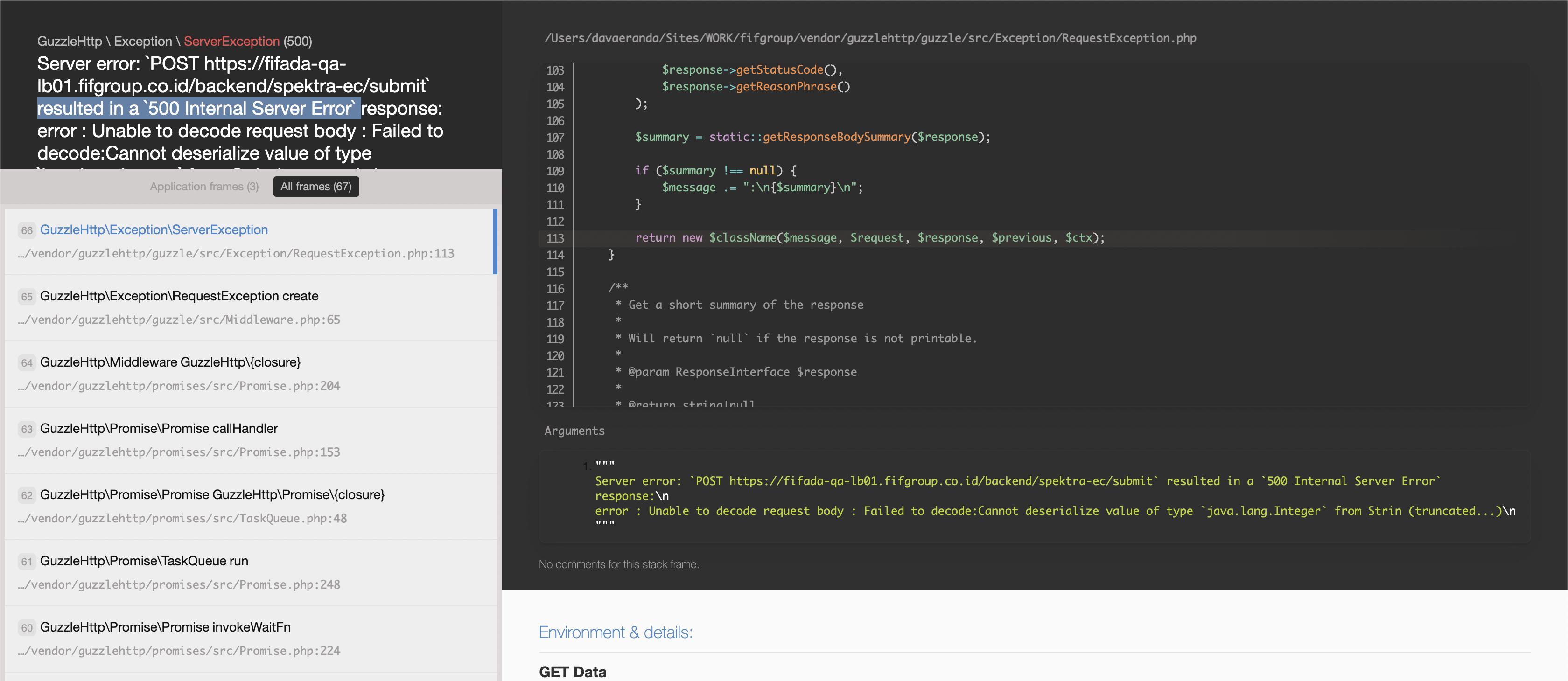
Task: Click the Arguments heading
Action: point(574,431)
